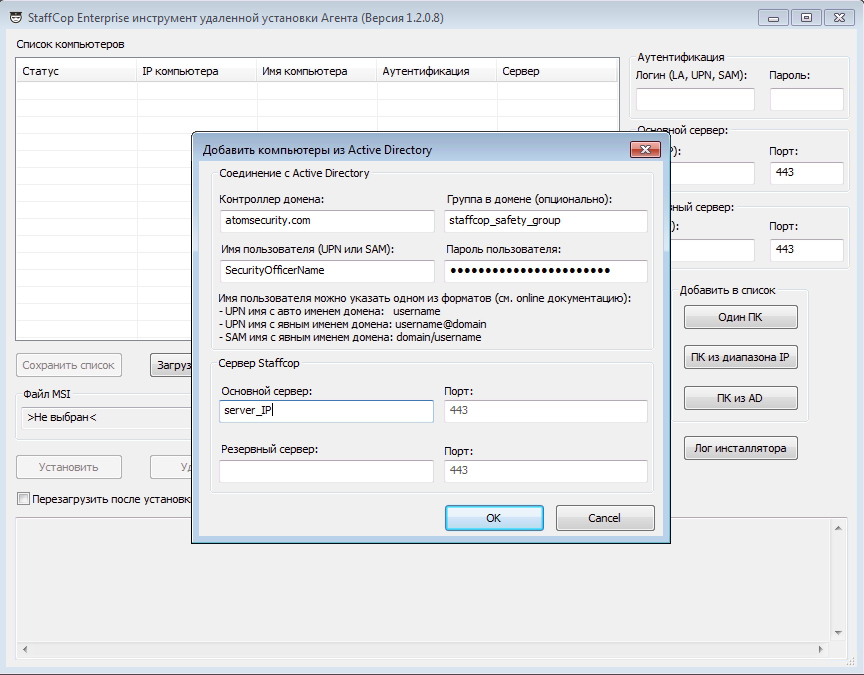The width and height of the screenshot is (864, 675).
Task: Click the StaffCop app icon in title bar
Action: tap(15, 16)
